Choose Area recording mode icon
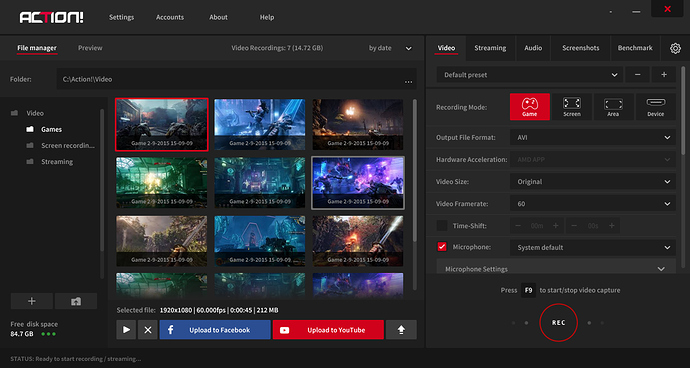 click(613, 107)
